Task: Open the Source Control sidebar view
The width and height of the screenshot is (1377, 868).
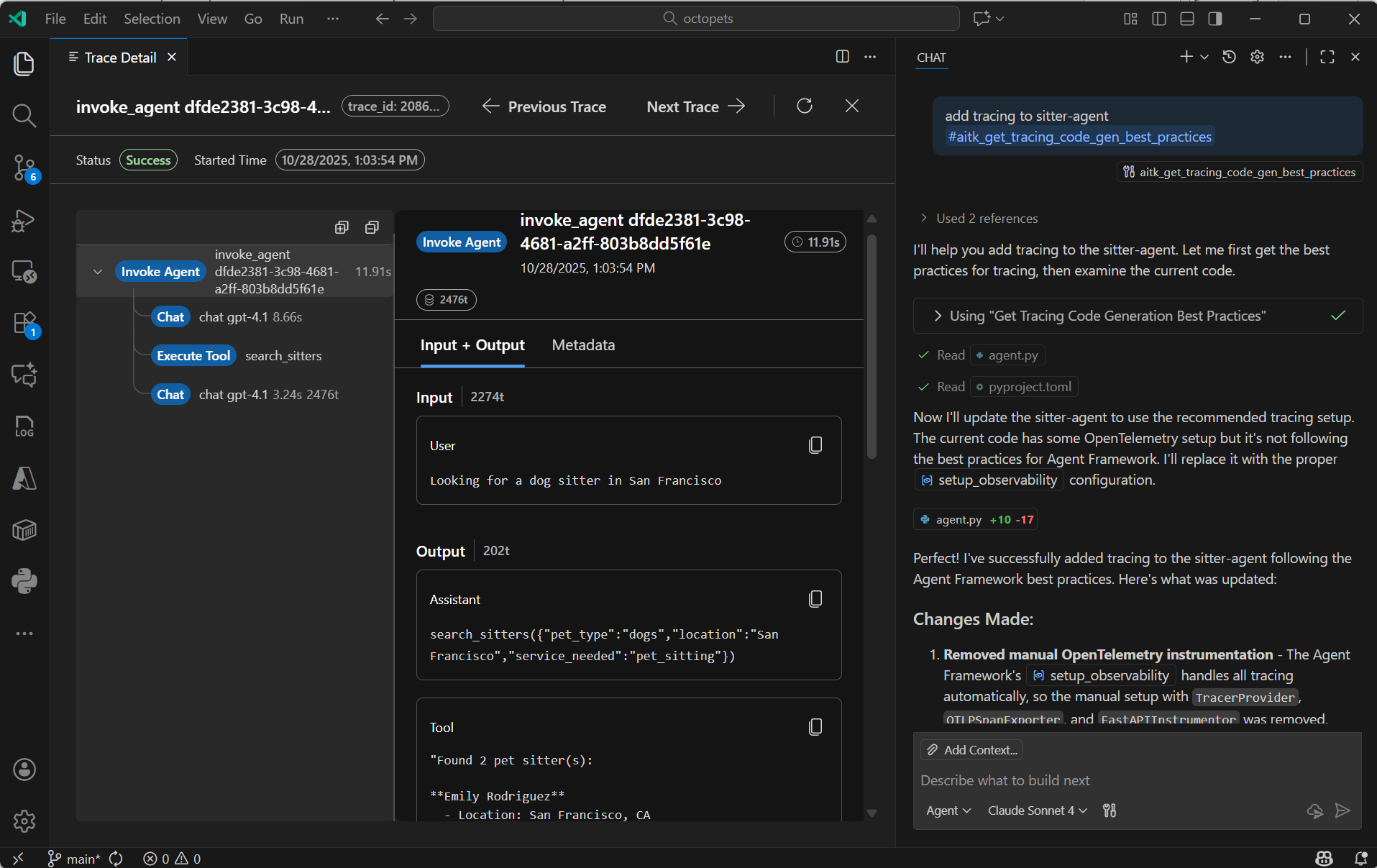Action: click(x=24, y=167)
